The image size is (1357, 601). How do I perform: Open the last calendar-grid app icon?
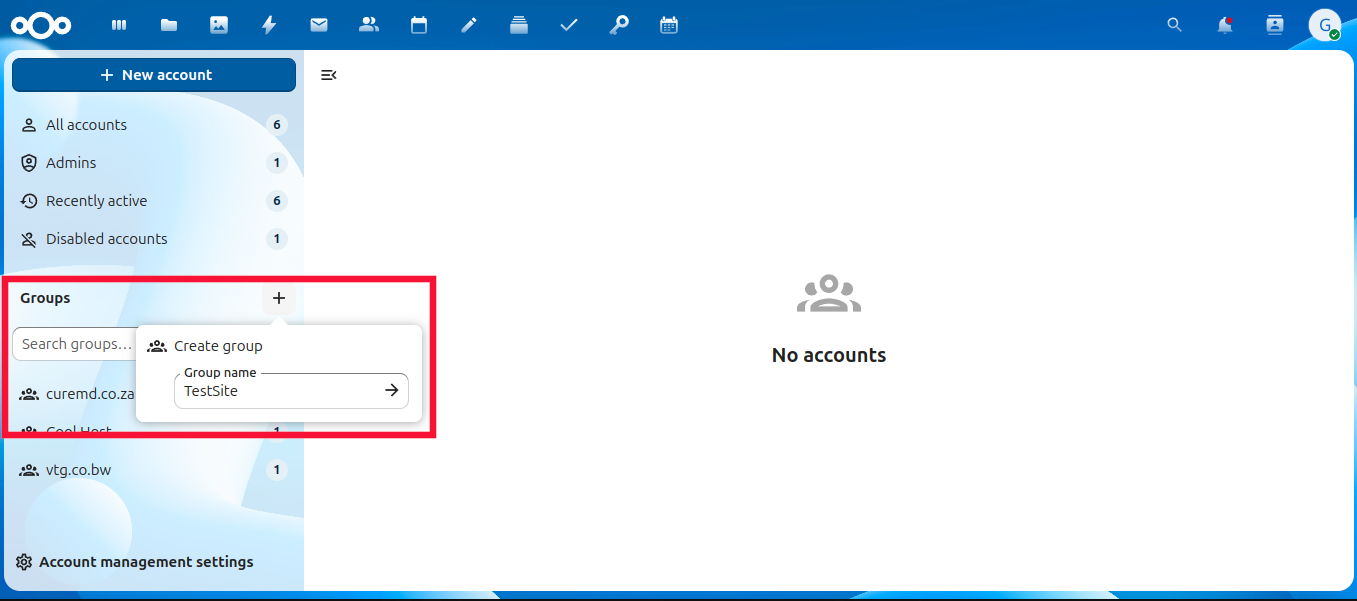point(669,25)
